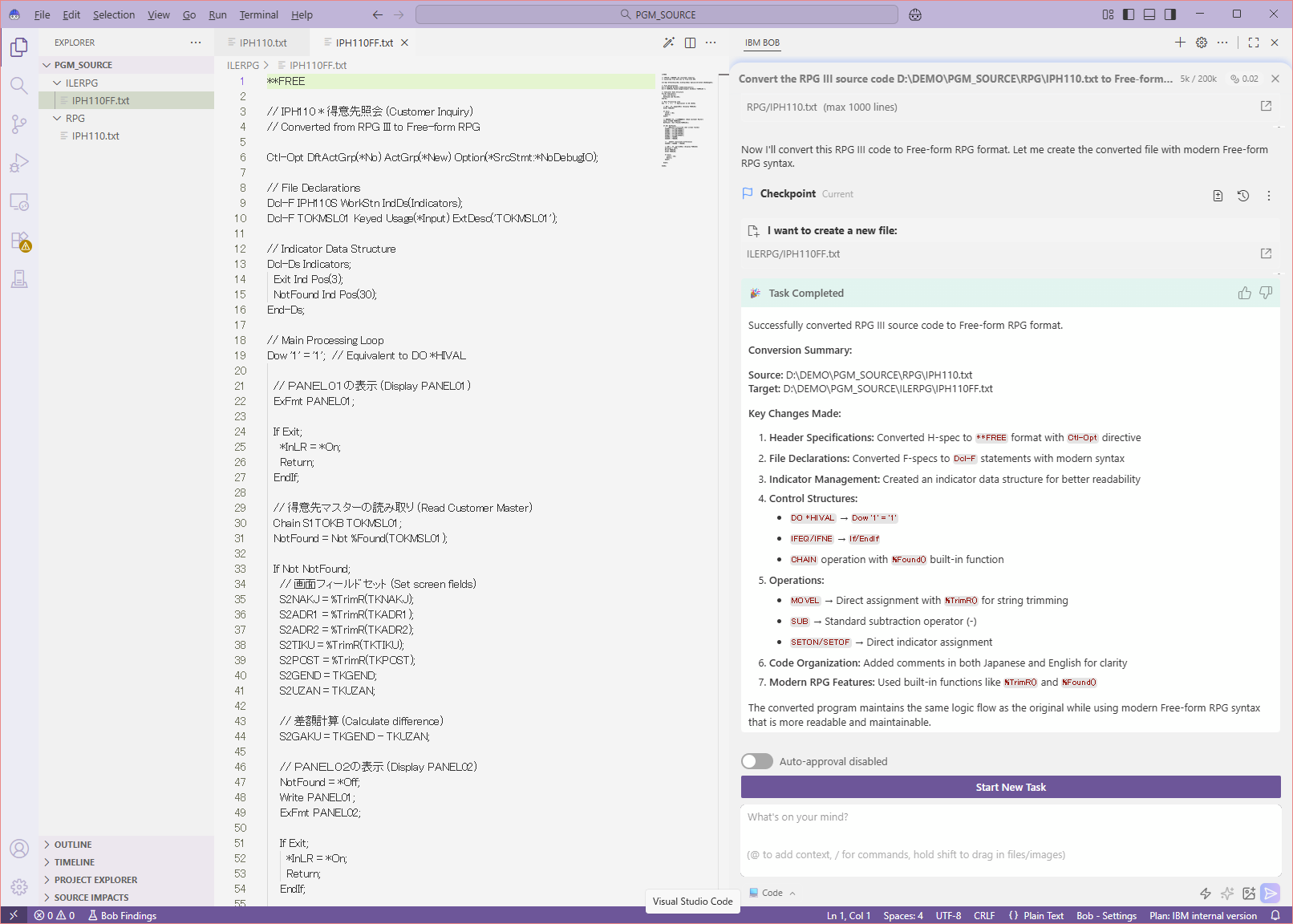Open the Extensions view with warning badge
This screenshot has height=924, width=1293.
19,241
